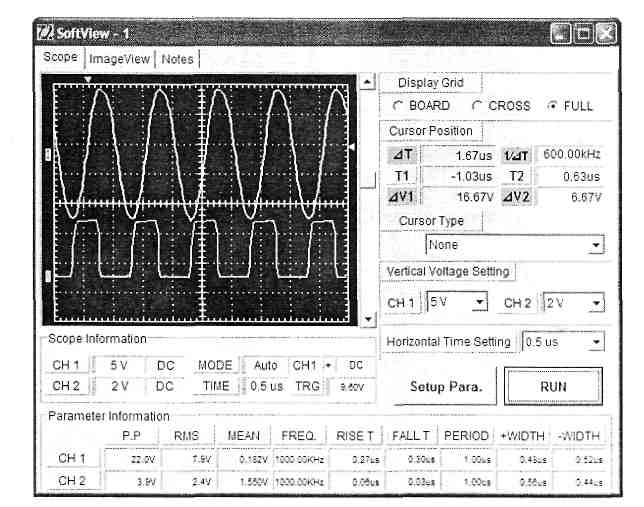Click the RISE T column header

354,436
